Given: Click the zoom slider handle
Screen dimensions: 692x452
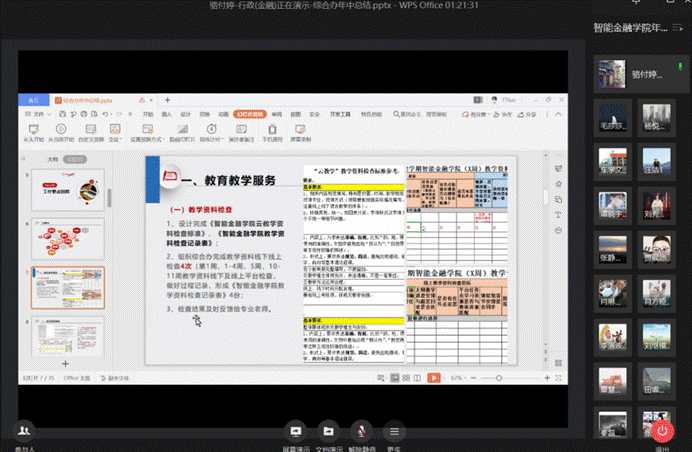Looking at the screenshot, I should coord(499,378).
